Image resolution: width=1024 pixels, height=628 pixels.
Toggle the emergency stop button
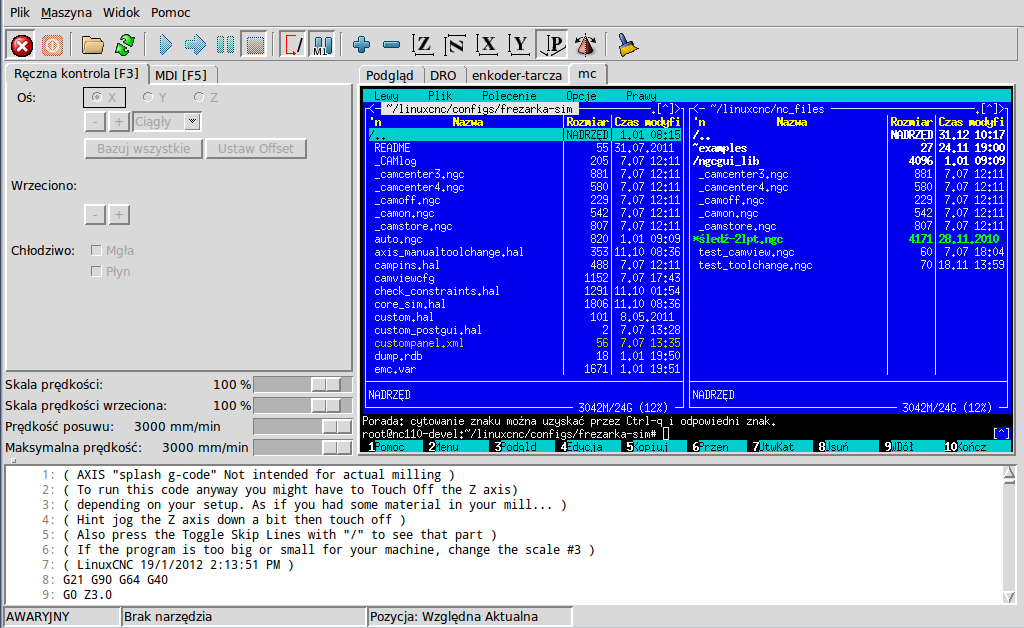(22, 45)
